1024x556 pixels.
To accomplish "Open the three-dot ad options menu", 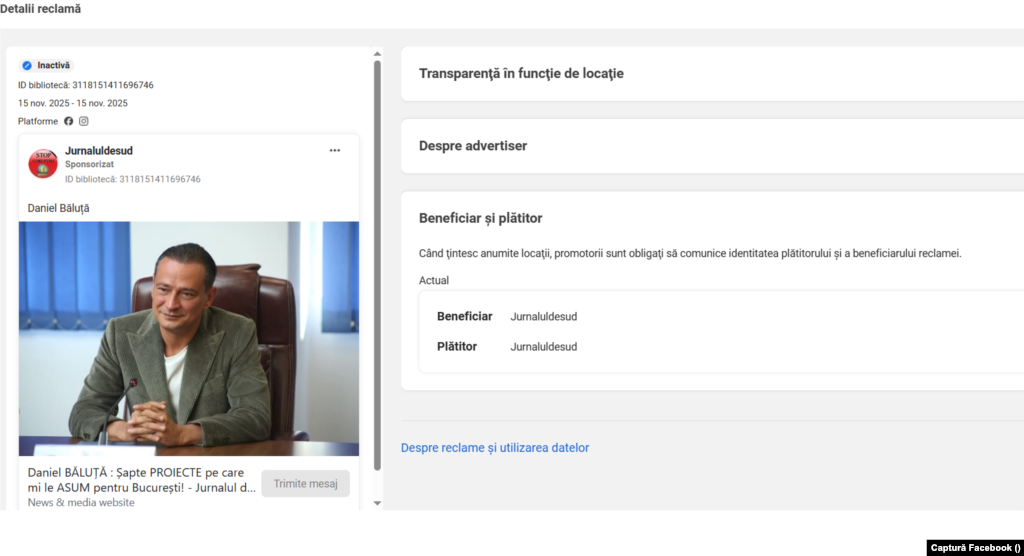I will tap(335, 151).
